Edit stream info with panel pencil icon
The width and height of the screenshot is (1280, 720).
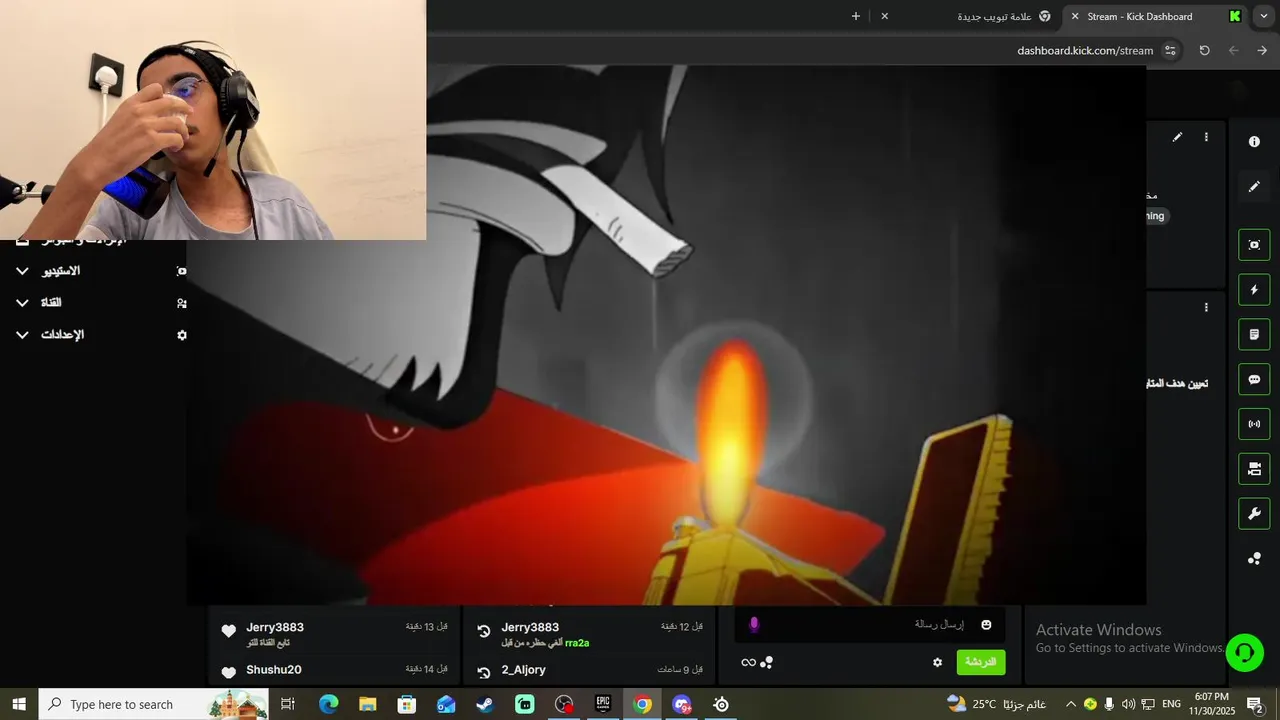pyautogui.click(x=1178, y=137)
